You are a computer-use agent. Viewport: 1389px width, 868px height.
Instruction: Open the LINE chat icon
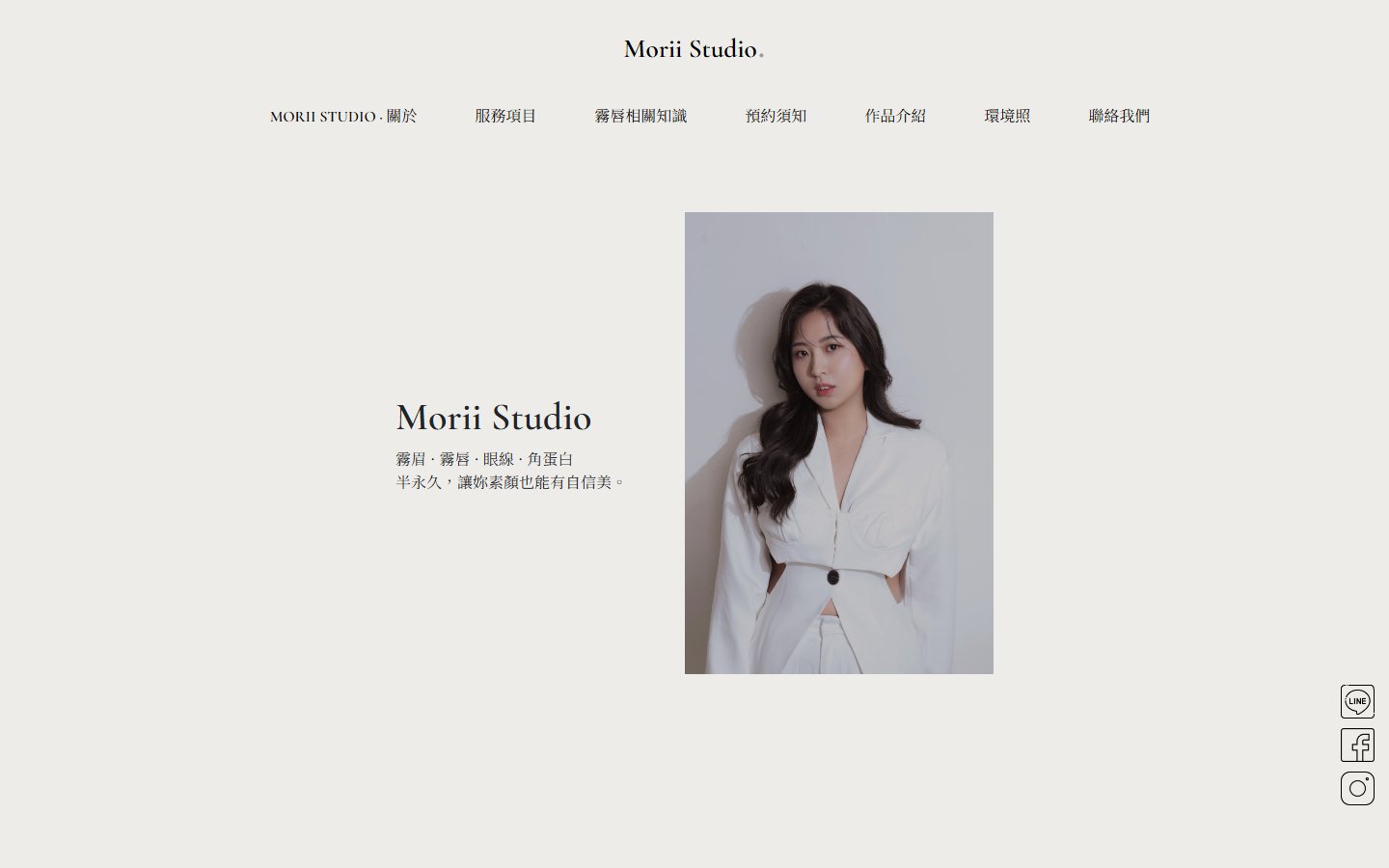(x=1357, y=701)
